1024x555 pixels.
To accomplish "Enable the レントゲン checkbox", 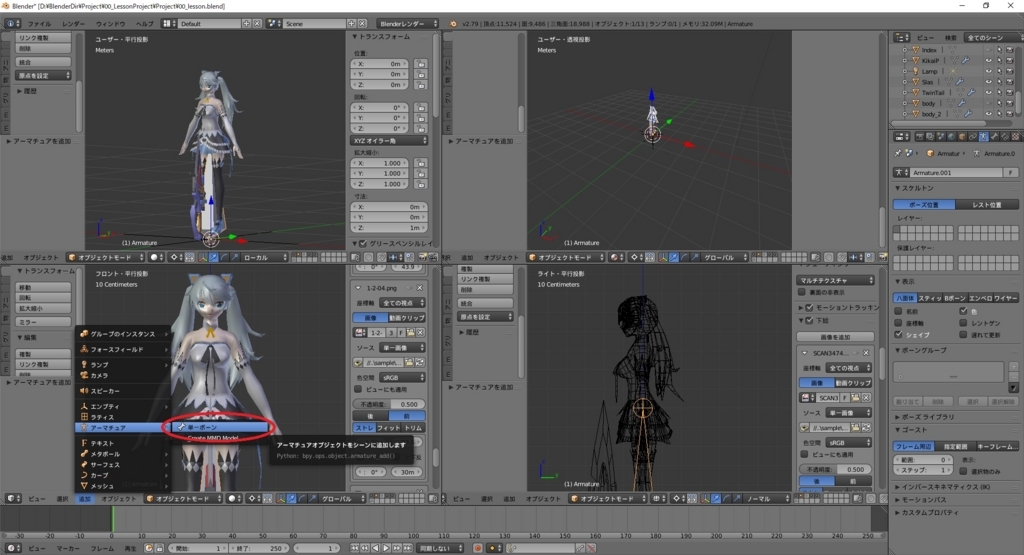I will (963, 323).
